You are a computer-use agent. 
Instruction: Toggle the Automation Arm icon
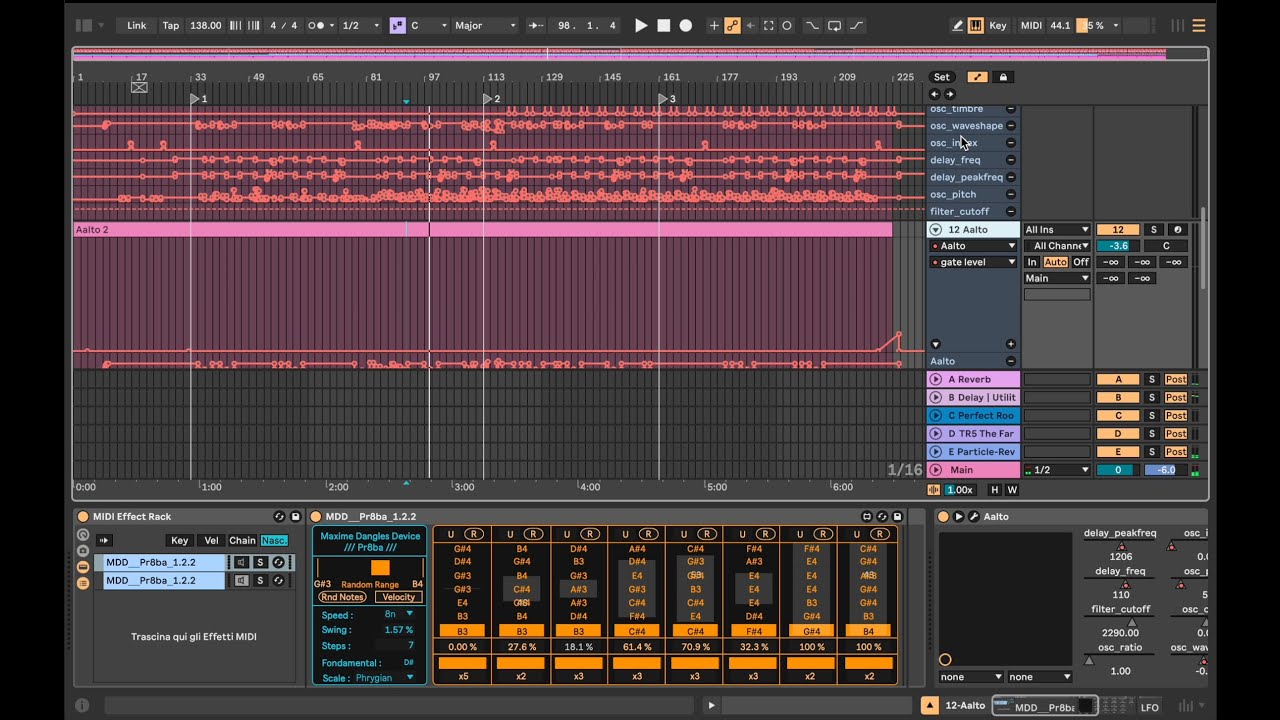point(732,25)
